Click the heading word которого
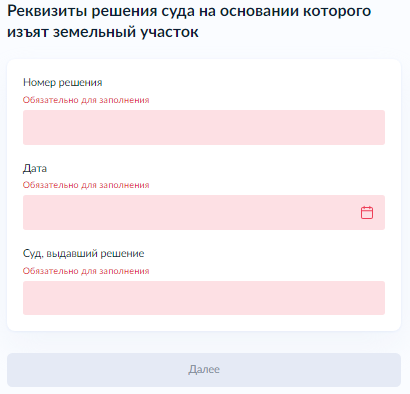The image size is (410, 394). 337,12
